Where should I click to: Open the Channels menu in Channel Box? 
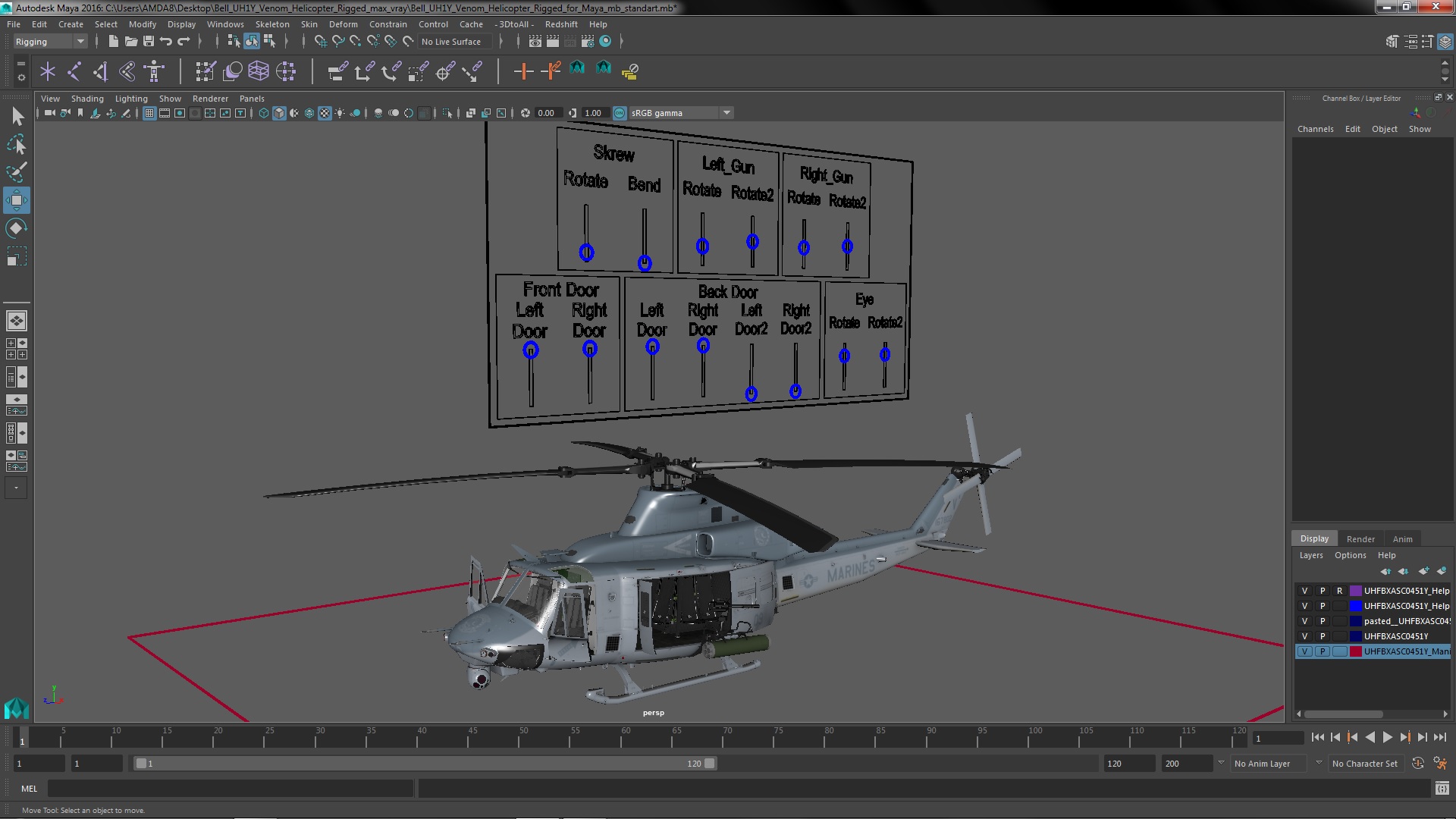(1315, 129)
